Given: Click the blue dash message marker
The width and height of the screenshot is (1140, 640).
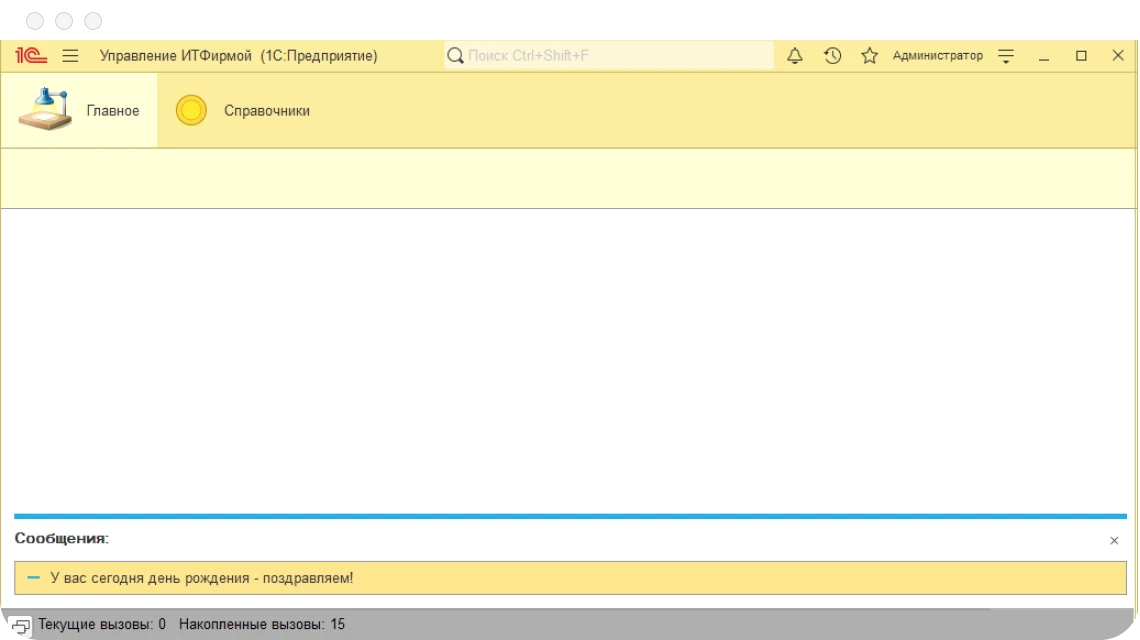Looking at the screenshot, I should (34, 578).
